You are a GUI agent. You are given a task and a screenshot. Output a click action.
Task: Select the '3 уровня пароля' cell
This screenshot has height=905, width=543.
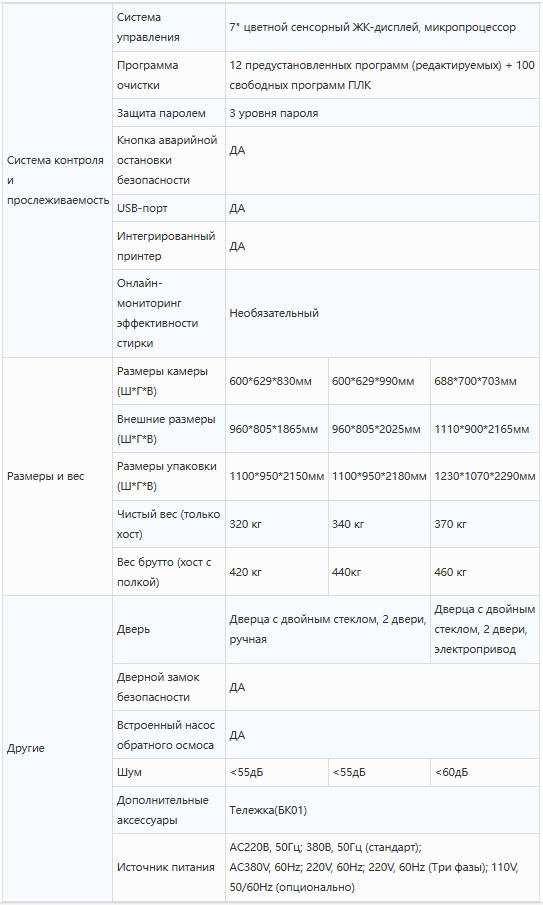point(382,113)
